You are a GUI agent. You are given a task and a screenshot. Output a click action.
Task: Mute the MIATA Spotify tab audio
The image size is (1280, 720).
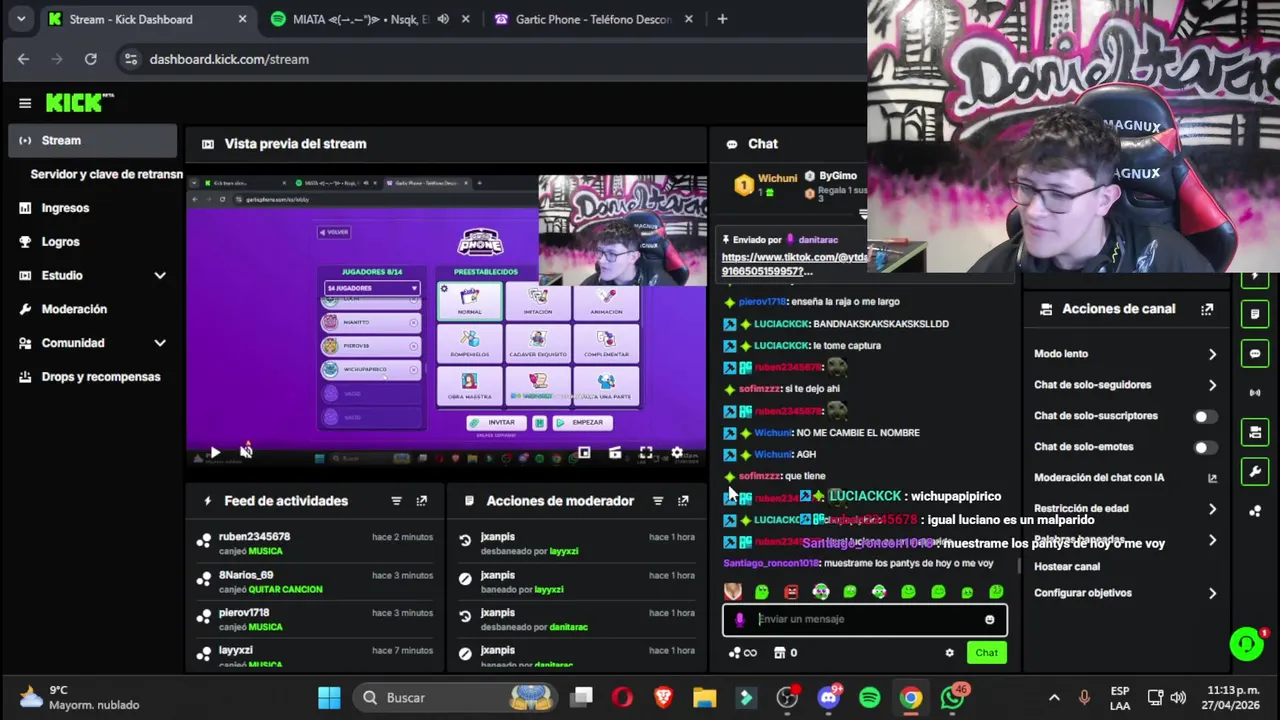[443, 19]
